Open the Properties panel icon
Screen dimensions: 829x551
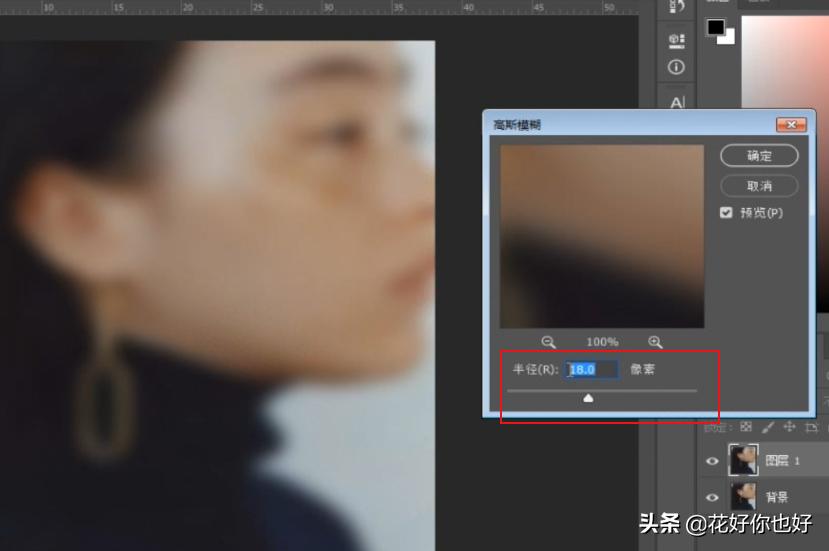tap(677, 40)
